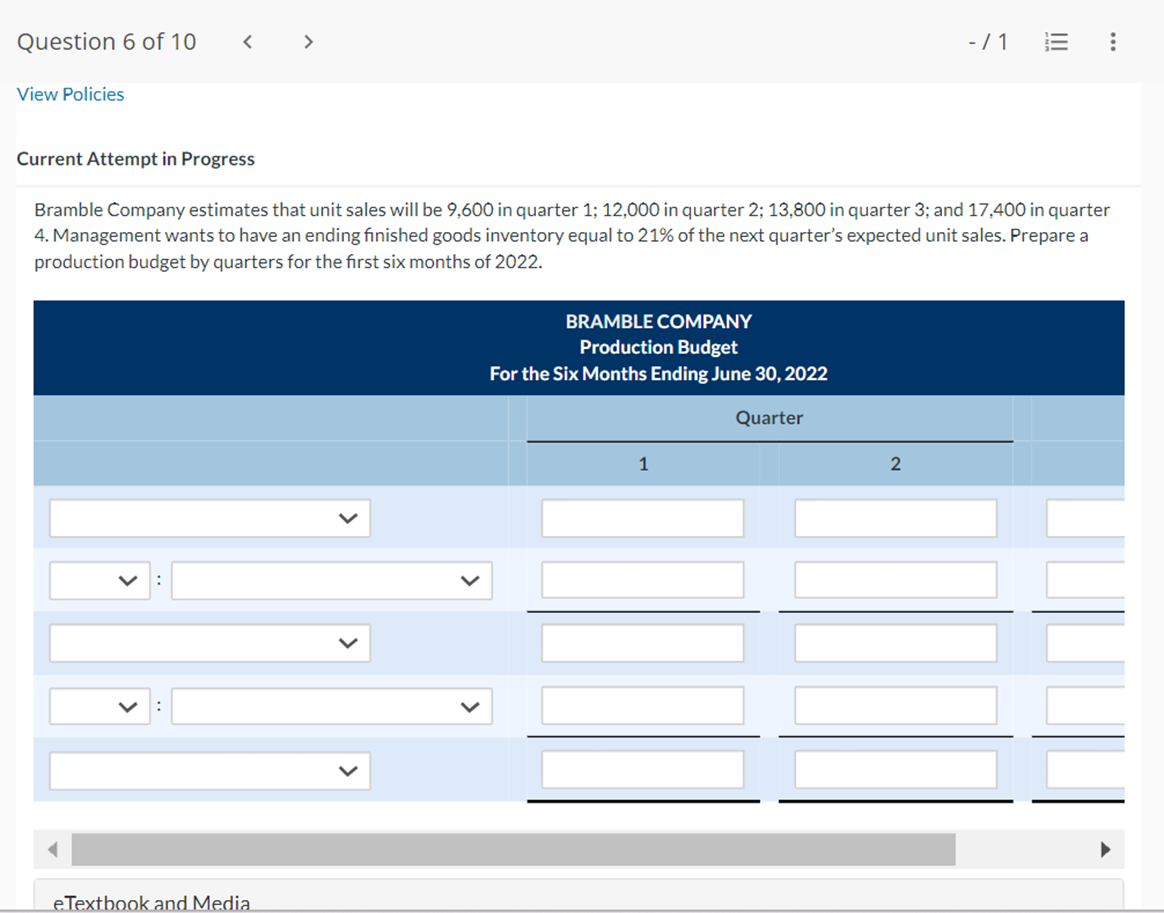This screenshot has height=913, width=1164.
Task: Click Quarter 1 input in third row
Action: coord(643,643)
